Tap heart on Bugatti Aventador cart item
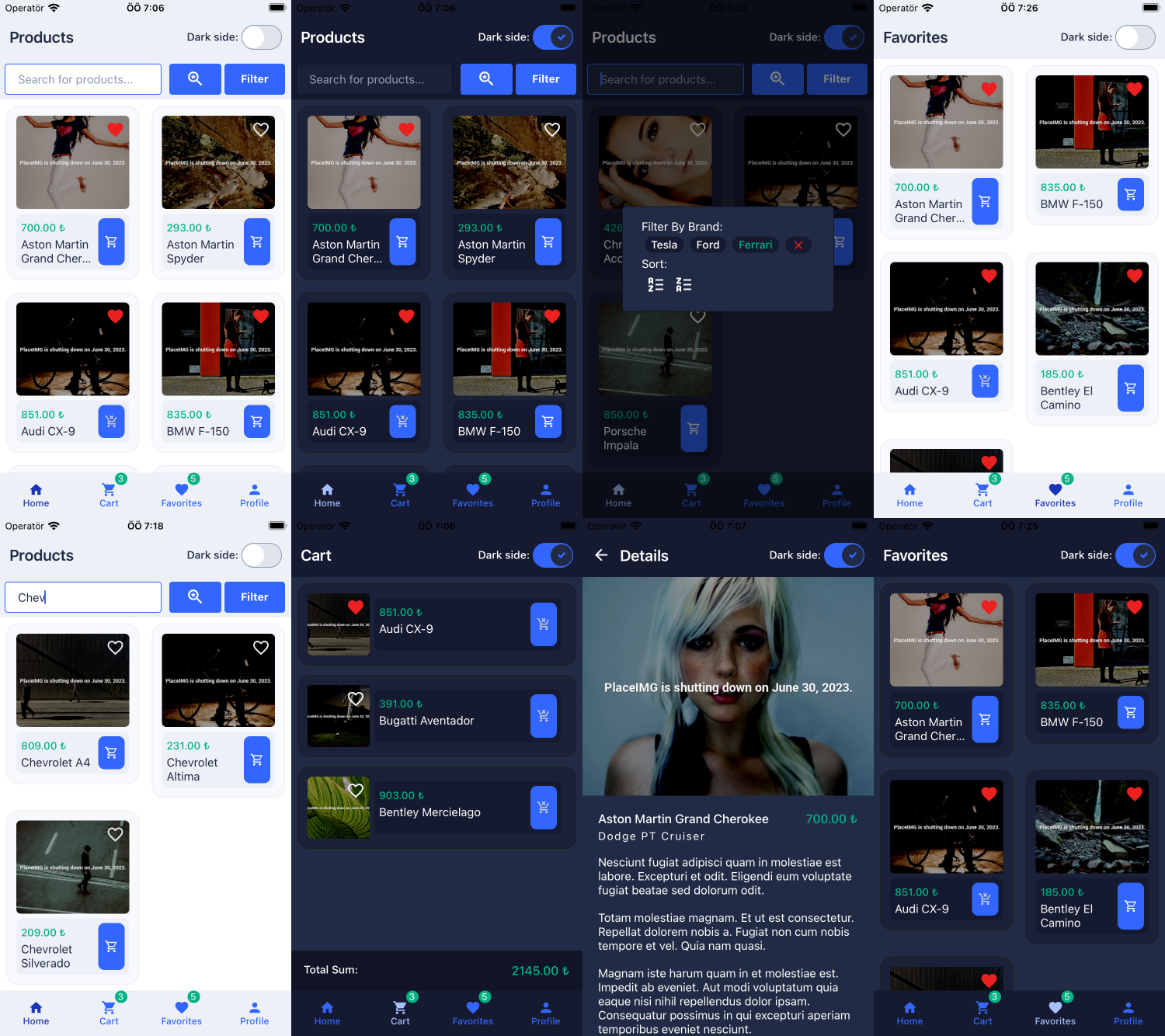This screenshot has width=1165, height=1036. [356, 699]
